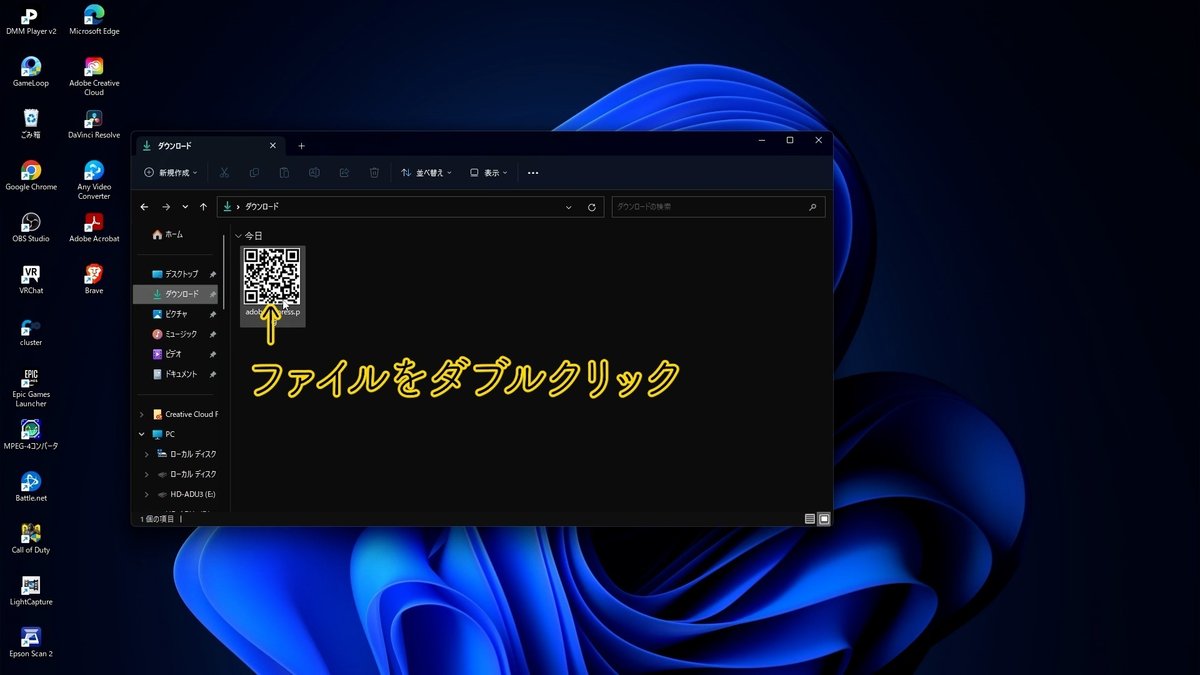Click the Share icon in Explorer toolbar
Screen dimensions: 1200x675
click(x=344, y=173)
